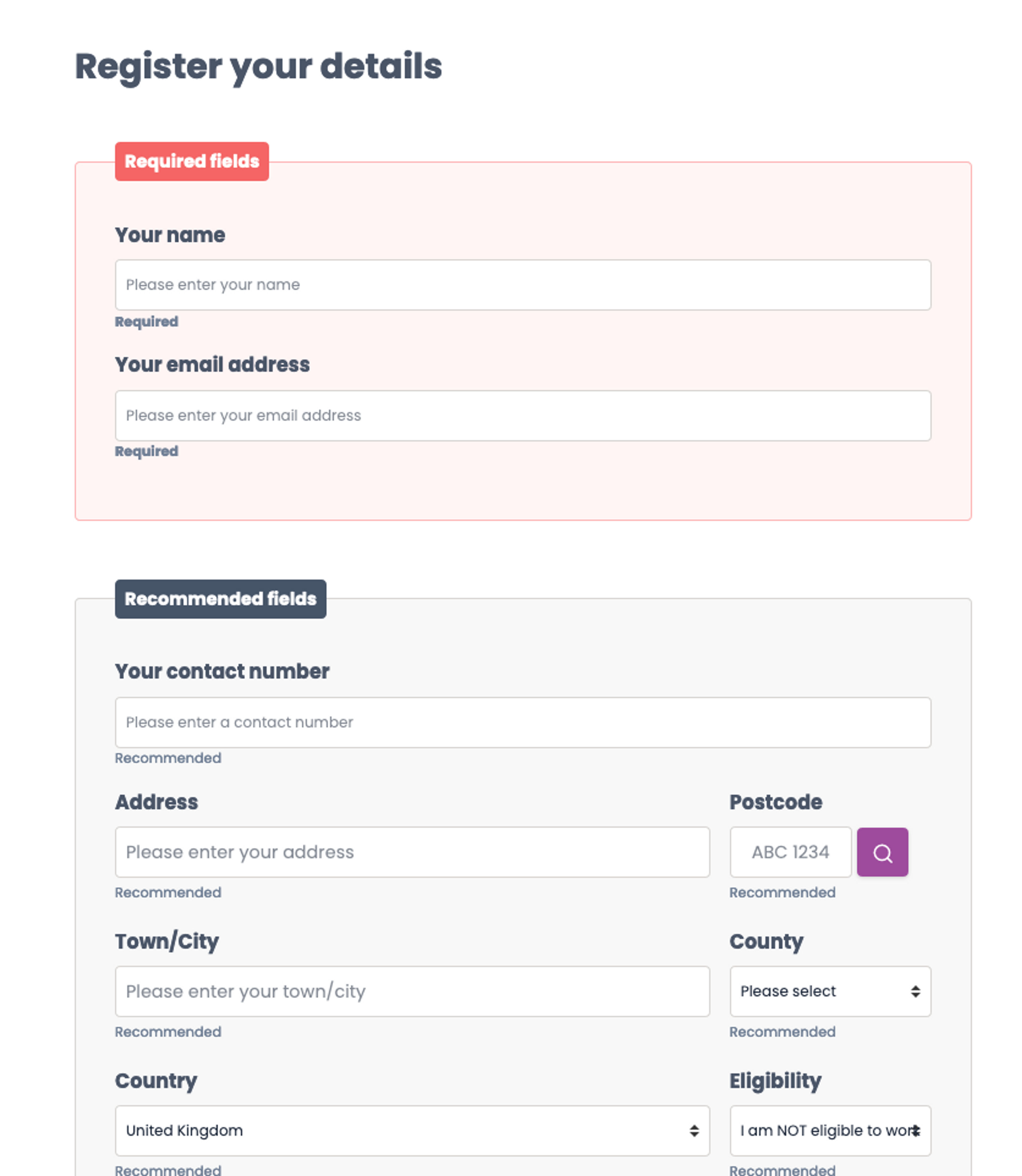Image resolution: width=1022 pixels, height=1176 pixels.
Task: Click the Required fields badge
Action: 192,161
